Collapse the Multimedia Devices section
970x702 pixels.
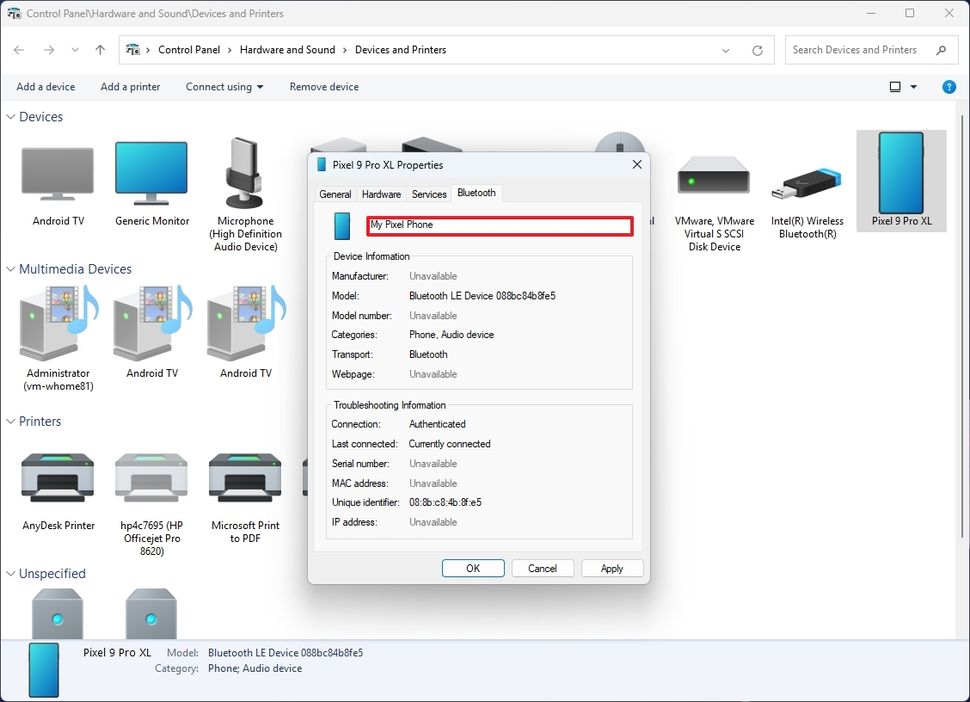tap(10, 269)
